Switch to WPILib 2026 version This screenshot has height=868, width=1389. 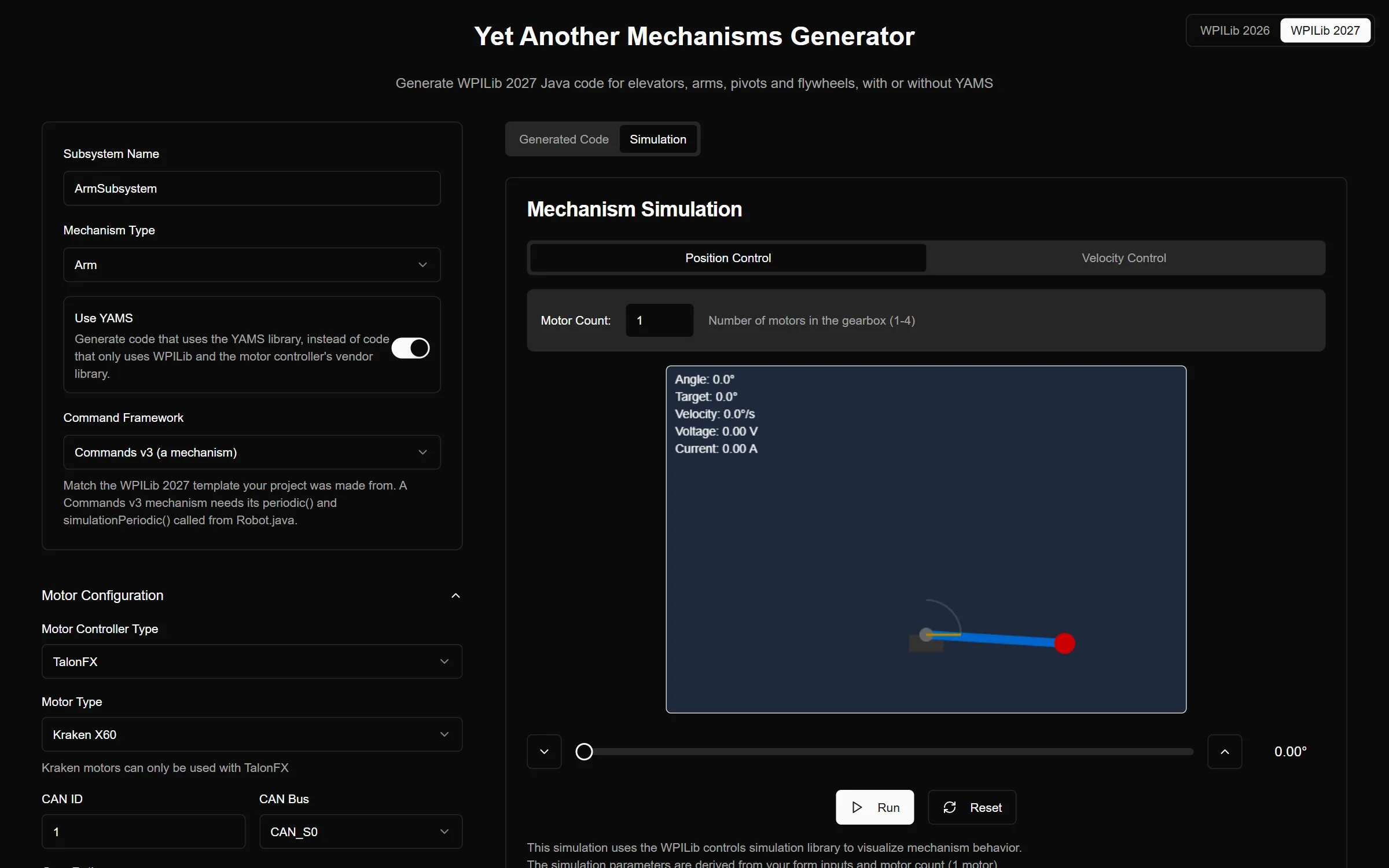click(1234, 31)
